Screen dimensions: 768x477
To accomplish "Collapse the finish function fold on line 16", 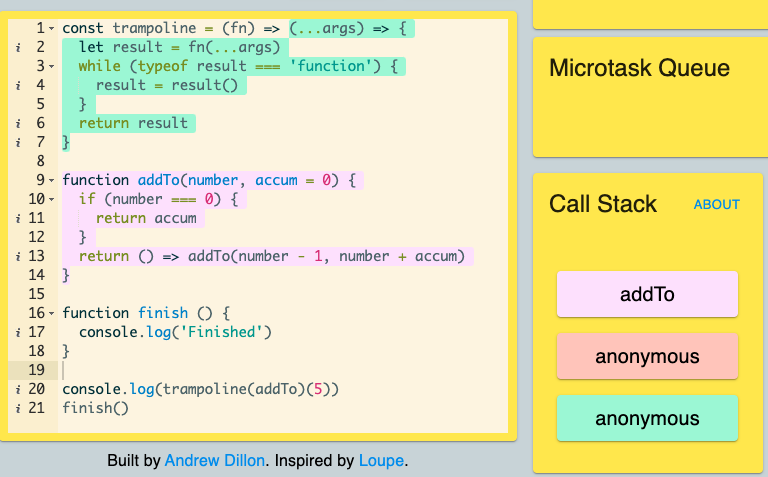I will (52, 313).
